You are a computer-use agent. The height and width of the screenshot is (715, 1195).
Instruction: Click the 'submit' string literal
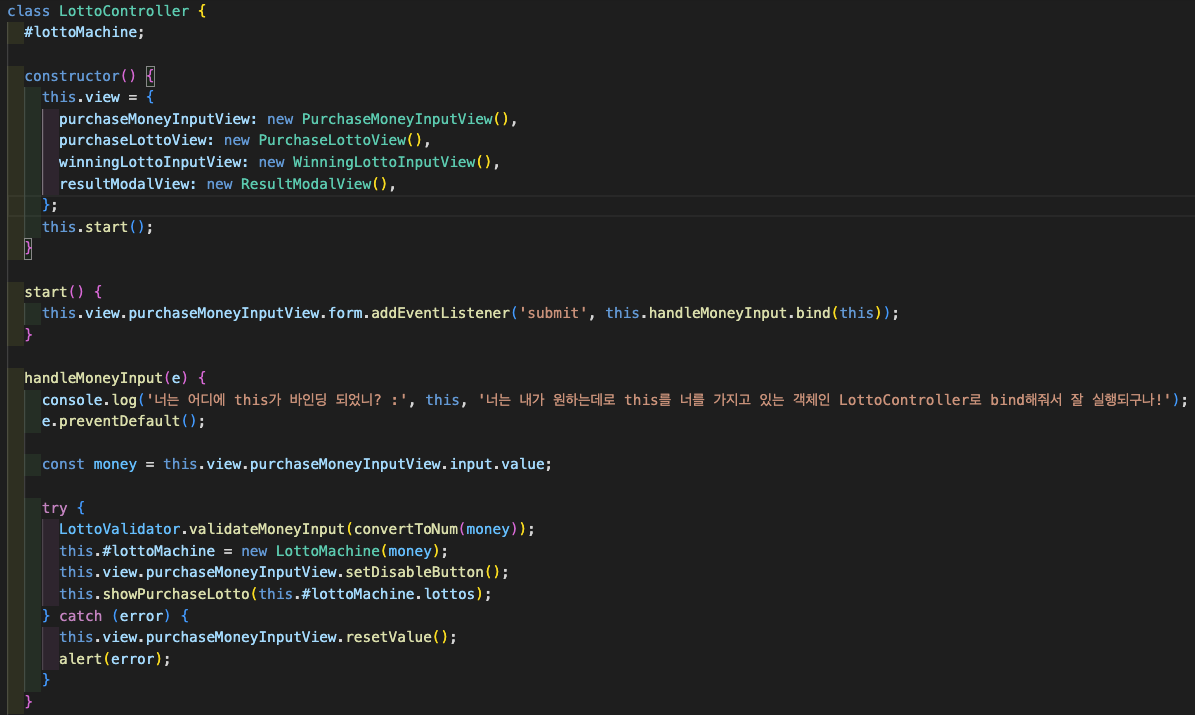(x=550, y=313)
